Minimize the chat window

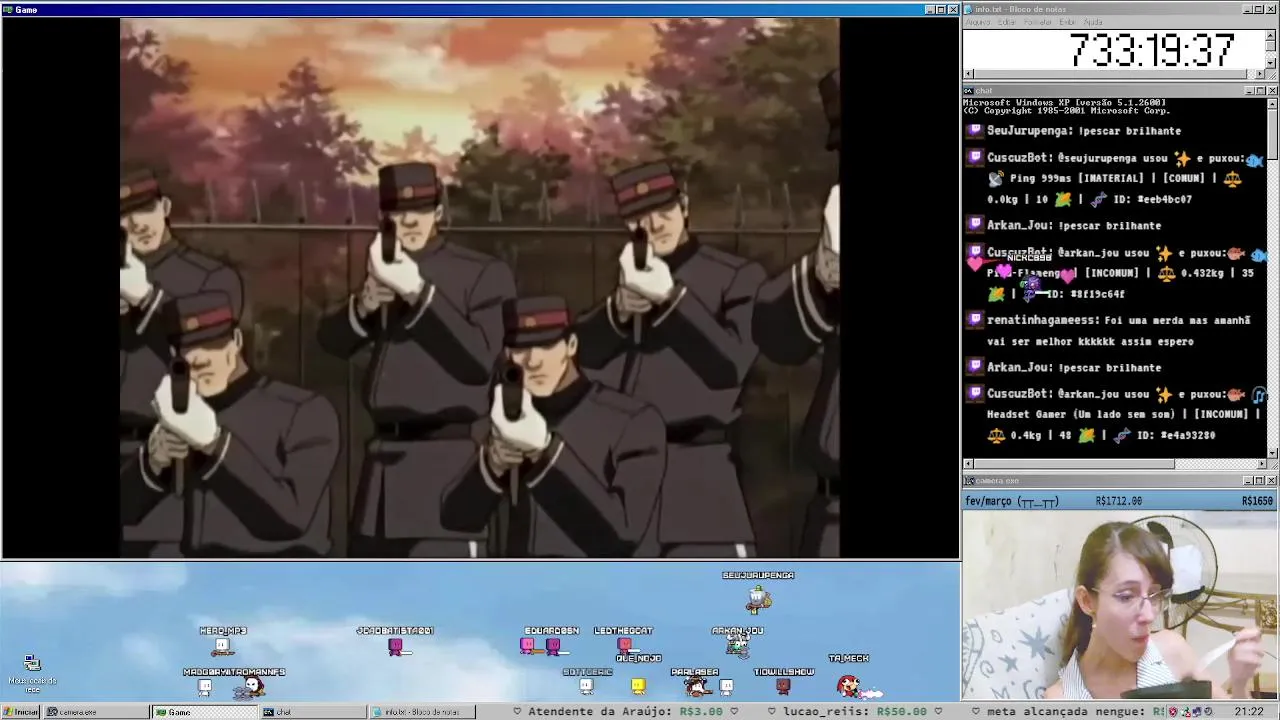(x=1249, y=91)
